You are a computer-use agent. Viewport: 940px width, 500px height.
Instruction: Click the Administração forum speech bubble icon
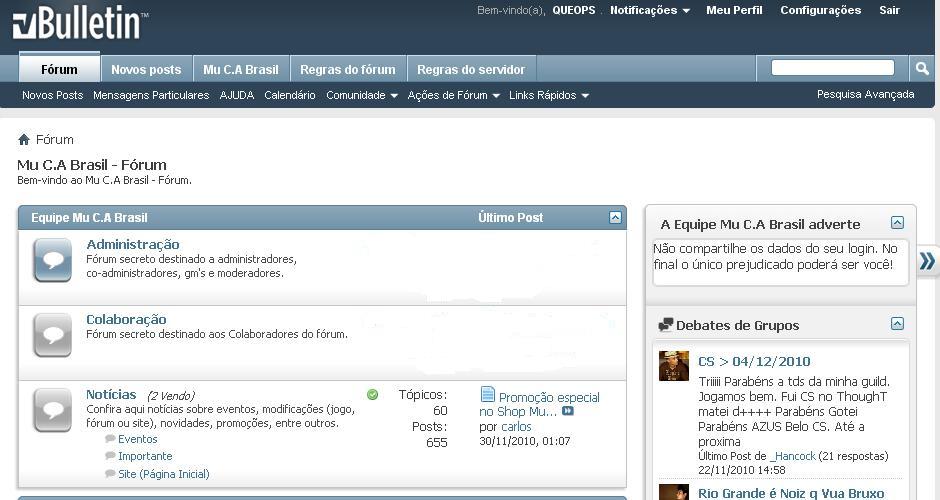[52, 260]
